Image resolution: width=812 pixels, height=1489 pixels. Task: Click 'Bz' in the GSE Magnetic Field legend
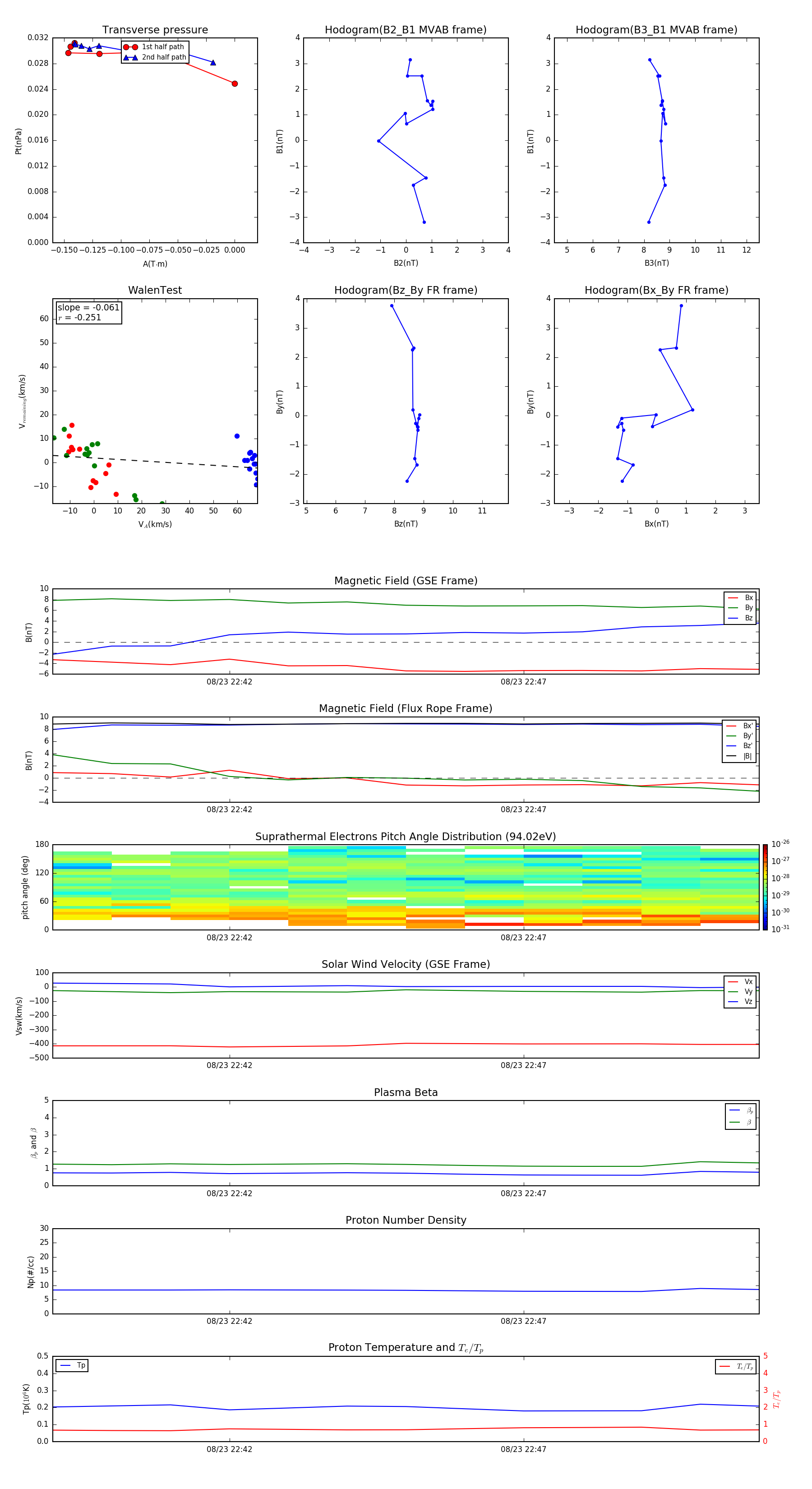pyautogui.click(x=740, y=619)
